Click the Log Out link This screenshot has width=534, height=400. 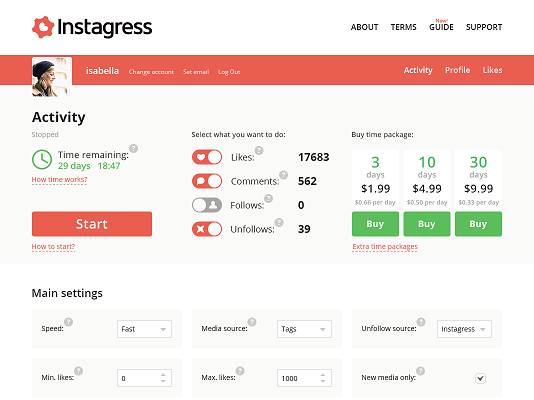[229, 72]
